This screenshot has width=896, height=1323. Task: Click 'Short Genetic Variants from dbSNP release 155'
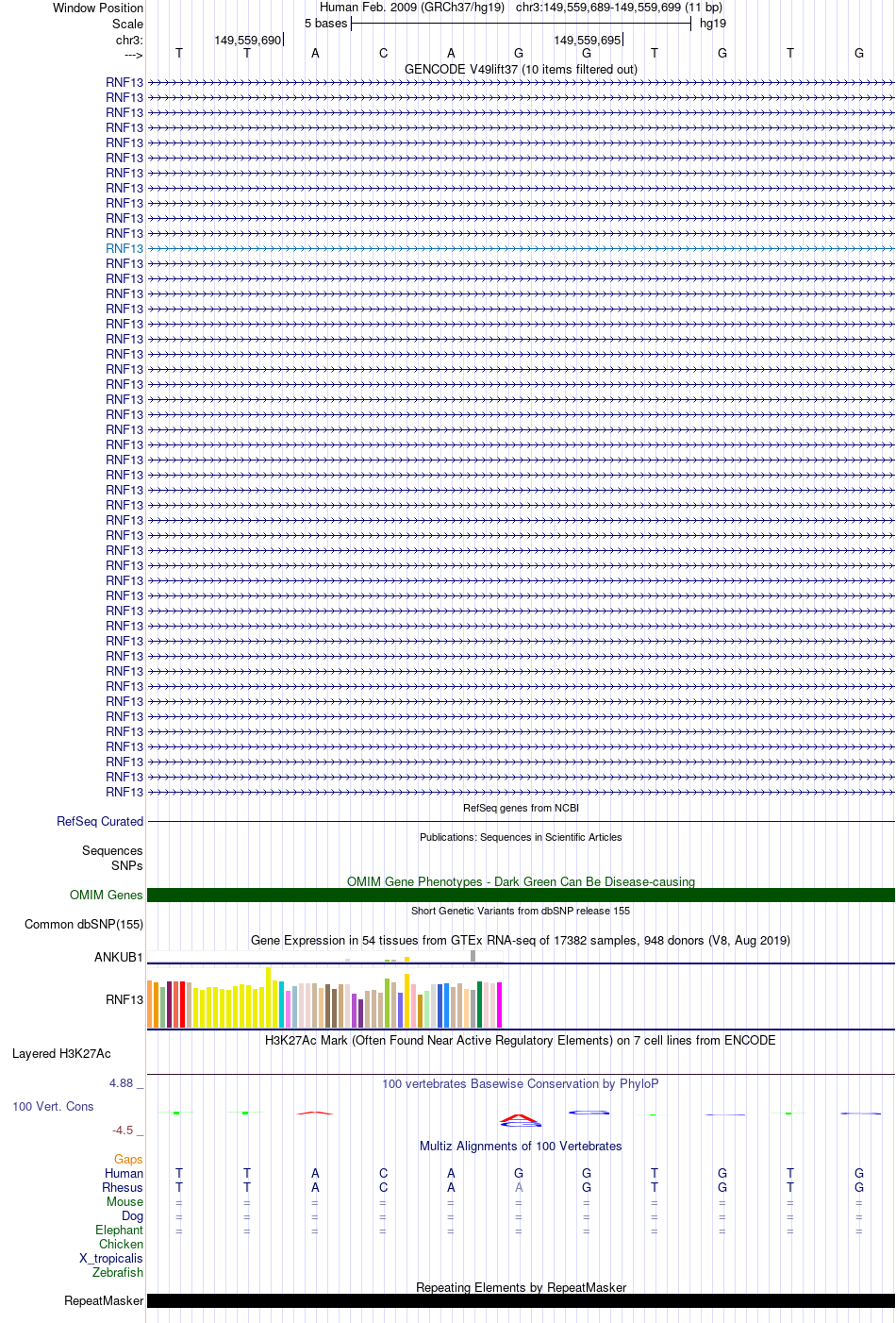point(521,911)
